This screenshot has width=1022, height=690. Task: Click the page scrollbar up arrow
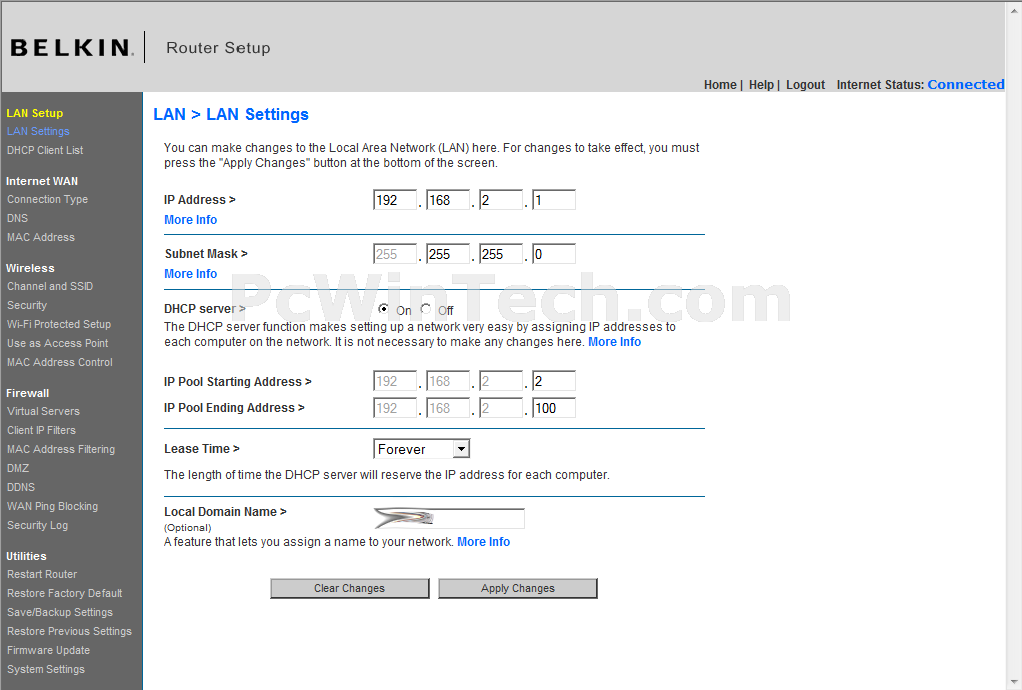1014,8
